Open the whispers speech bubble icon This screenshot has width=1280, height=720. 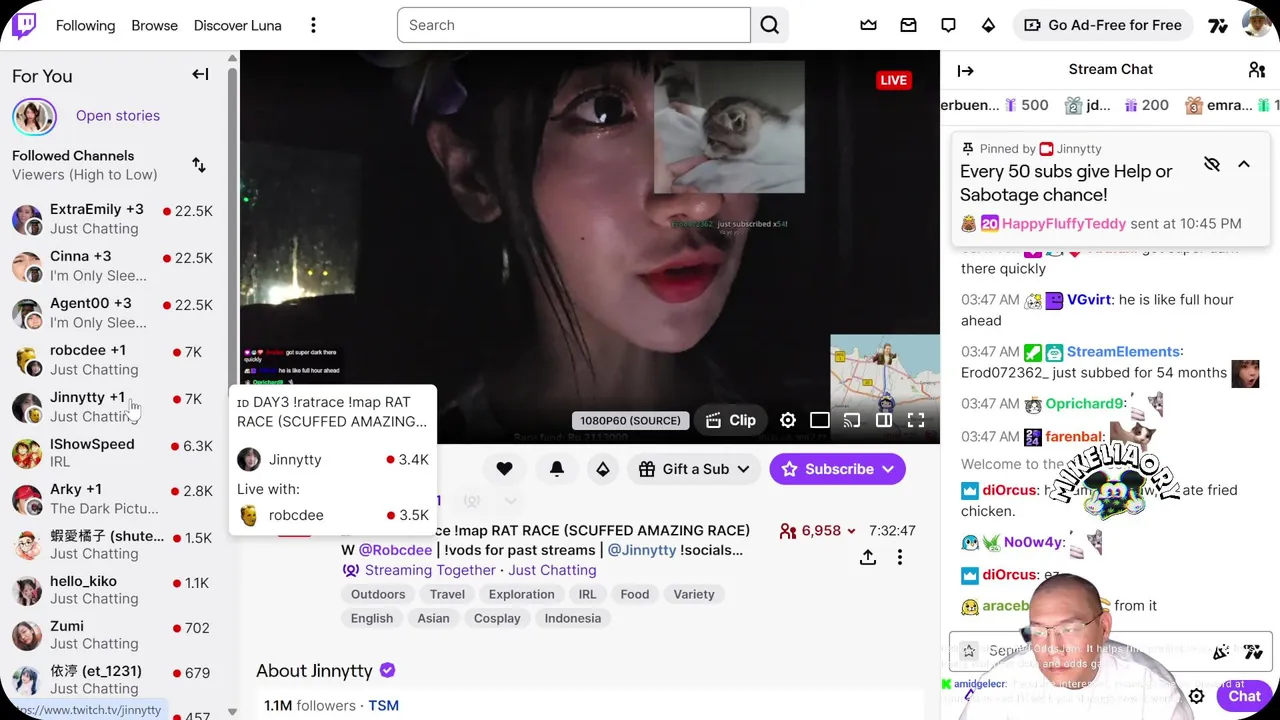coord(948,25)
